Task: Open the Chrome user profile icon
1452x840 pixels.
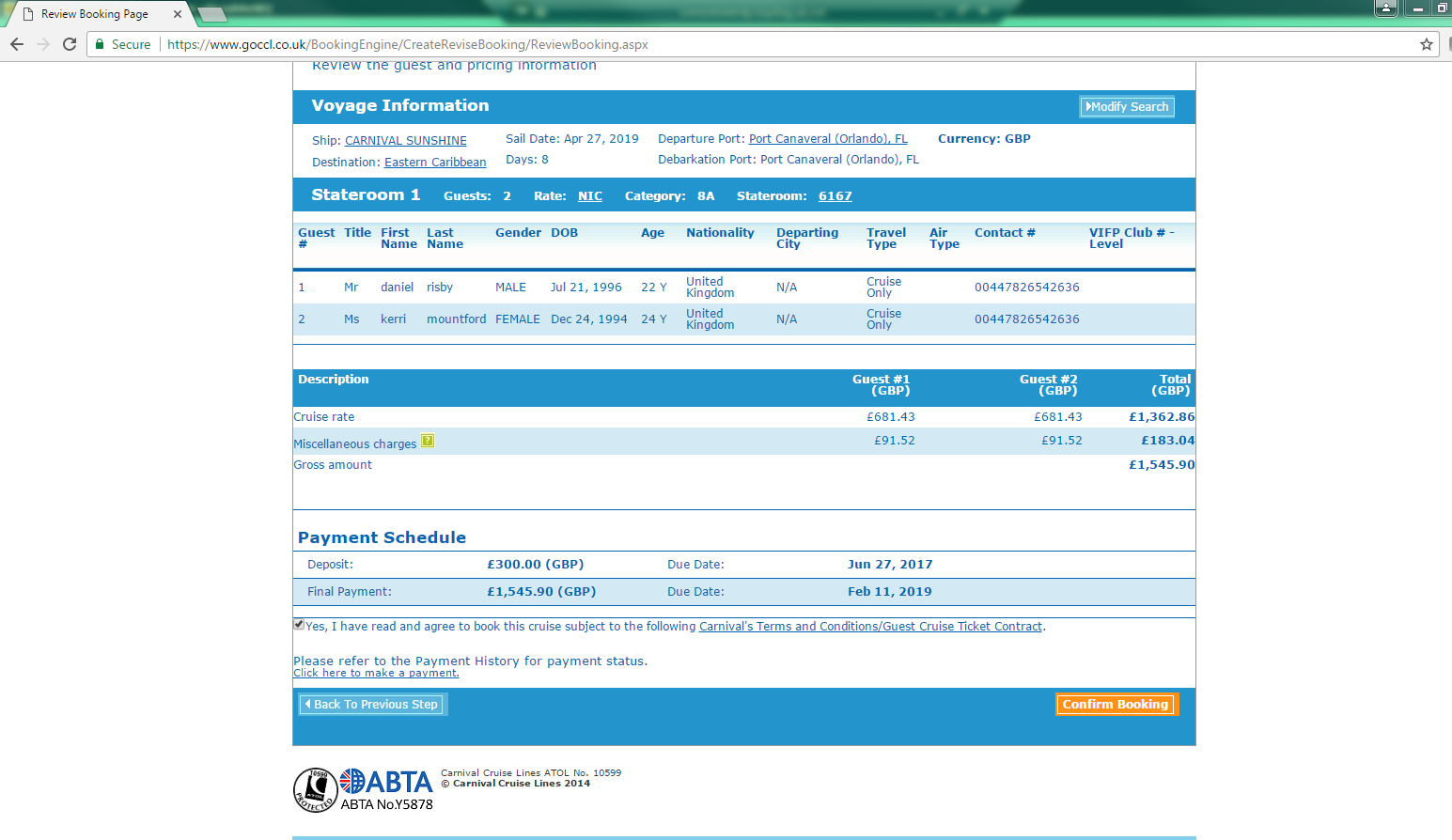Action: pyautogui.click(x=1386, y=8)
